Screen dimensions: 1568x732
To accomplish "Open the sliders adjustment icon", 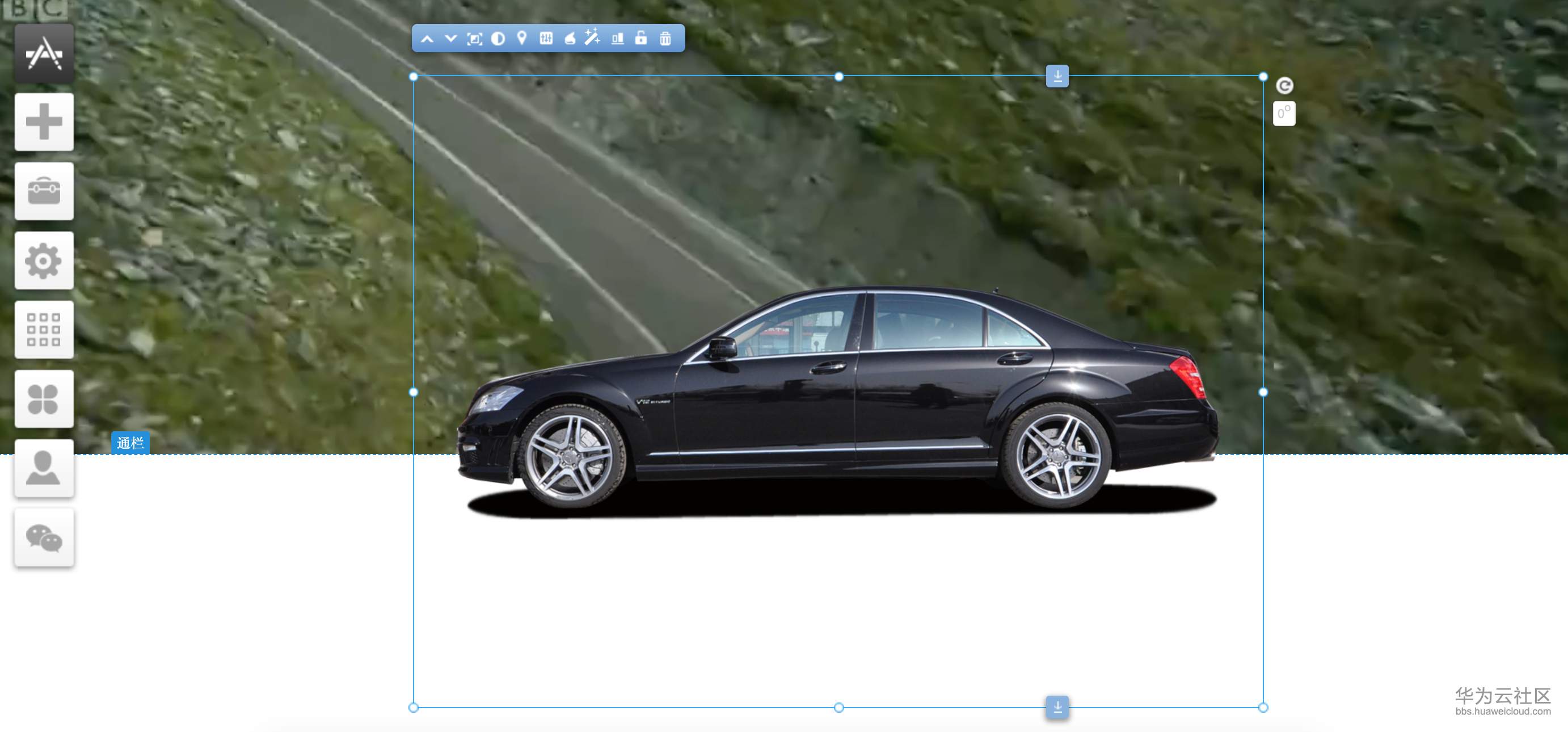I will click(x=546, y=39).
